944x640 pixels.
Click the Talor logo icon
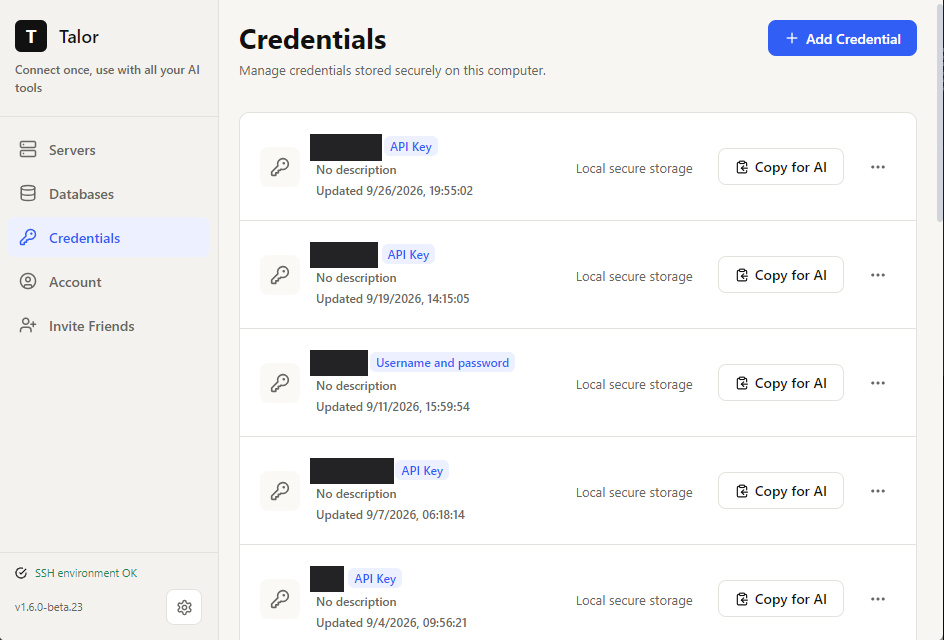click(x=31, y=36)
